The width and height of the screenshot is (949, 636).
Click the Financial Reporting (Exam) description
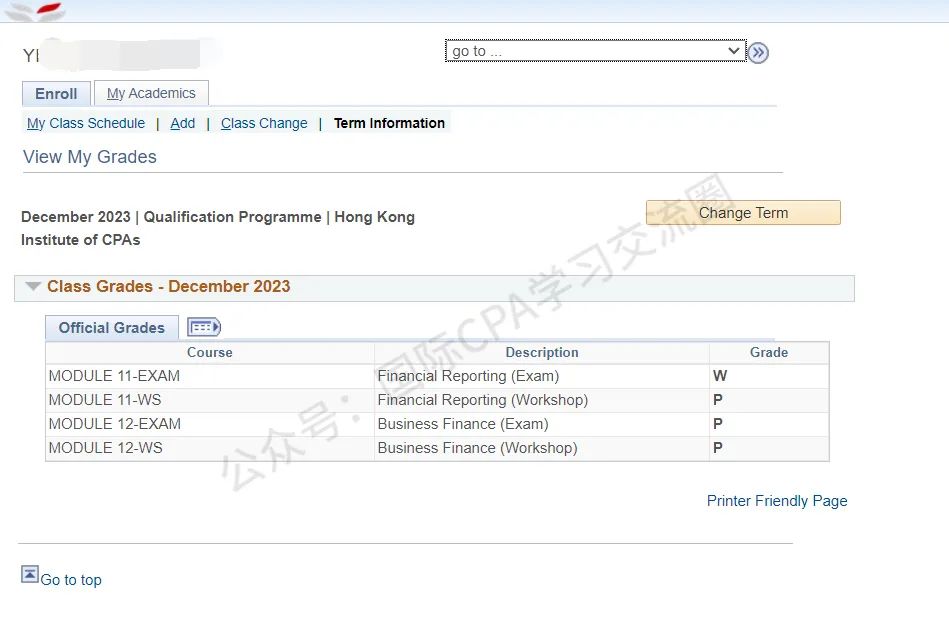point(468,376)
